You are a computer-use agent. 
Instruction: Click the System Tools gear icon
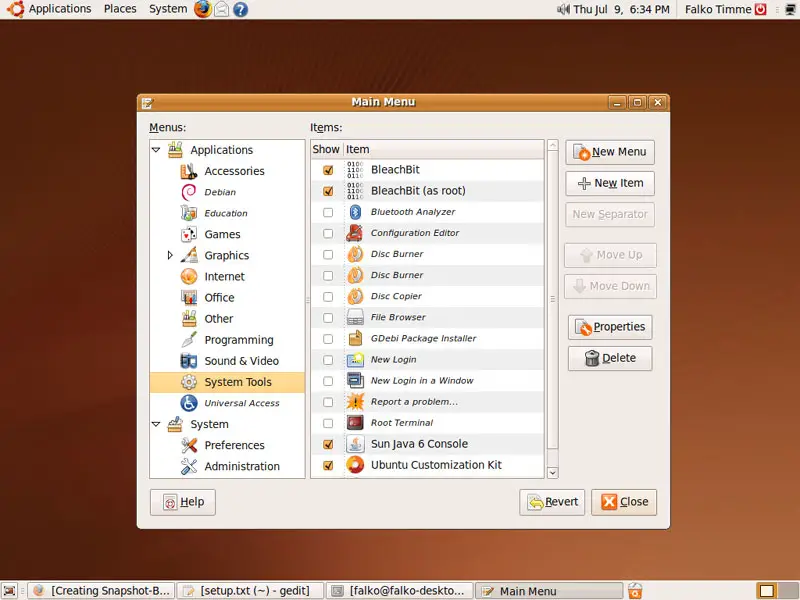tap(189, 382)
